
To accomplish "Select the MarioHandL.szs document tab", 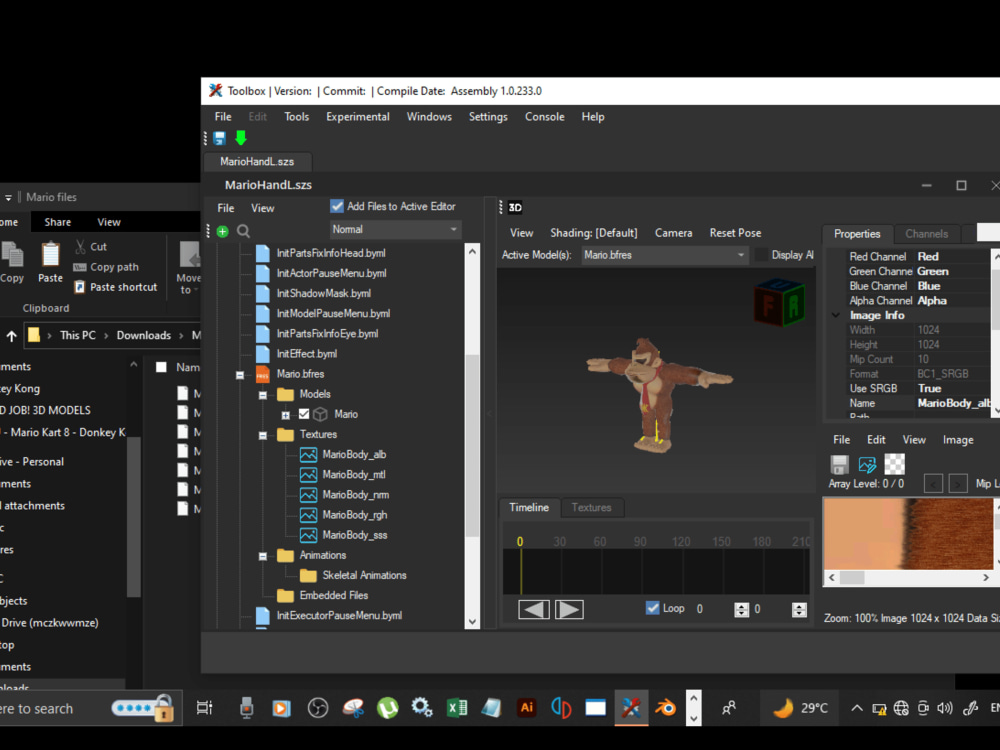I will click(257, 162).
